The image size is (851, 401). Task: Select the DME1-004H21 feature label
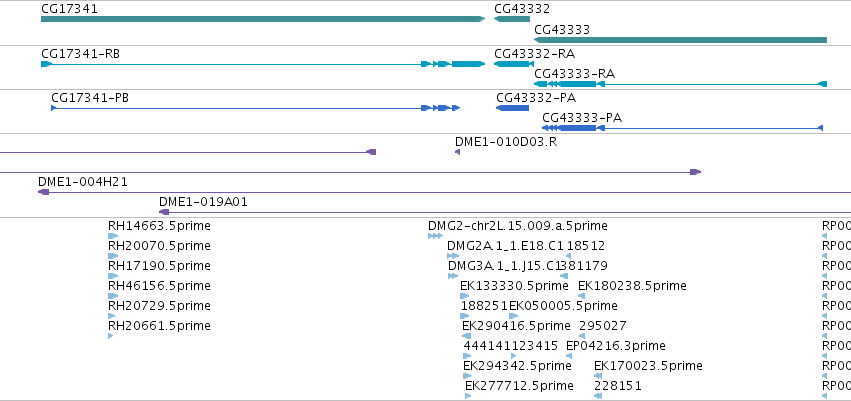pos(83,182)
